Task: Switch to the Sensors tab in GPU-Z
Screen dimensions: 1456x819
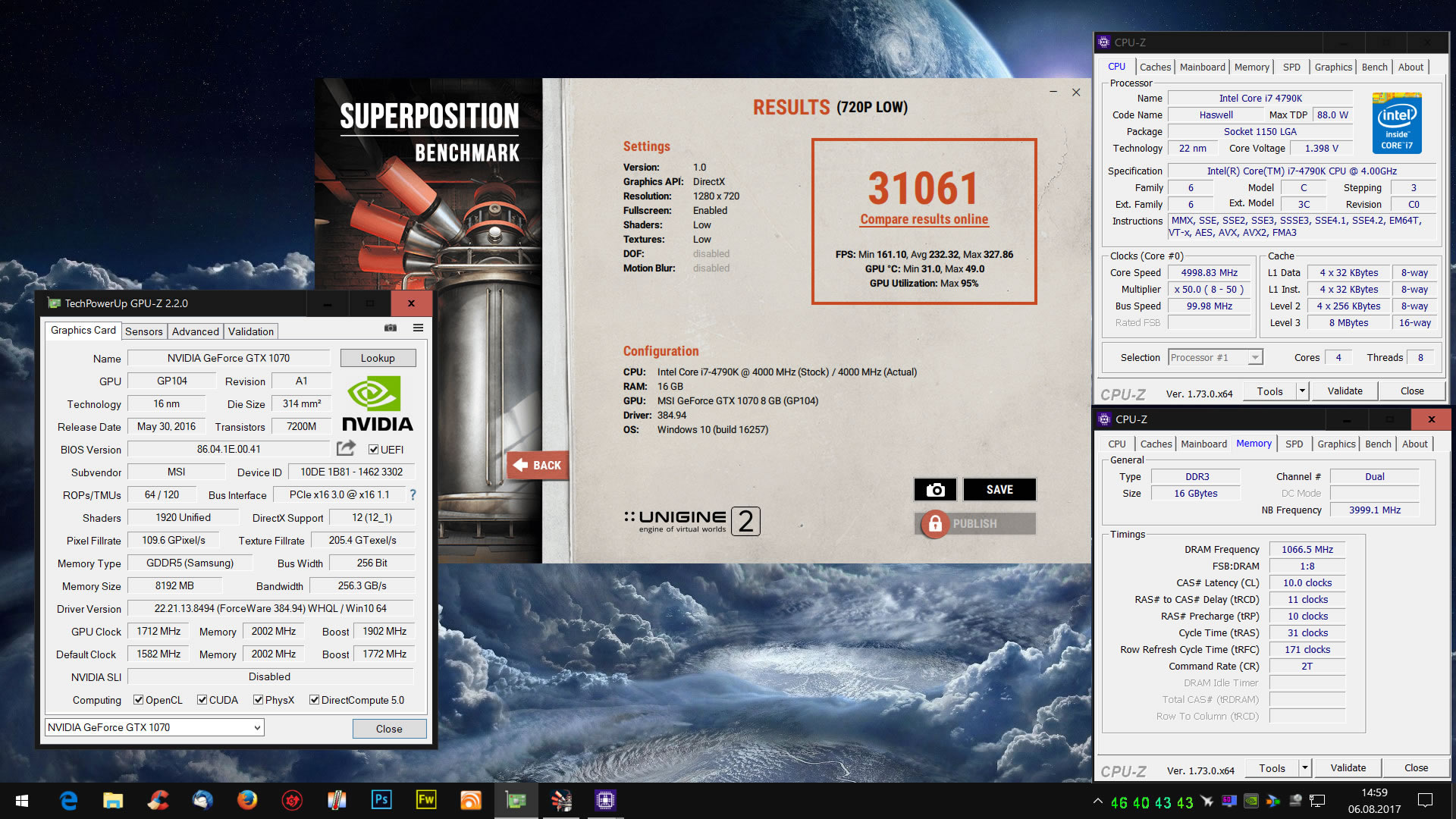Action: pyautogui.click(x=144, y=331)
